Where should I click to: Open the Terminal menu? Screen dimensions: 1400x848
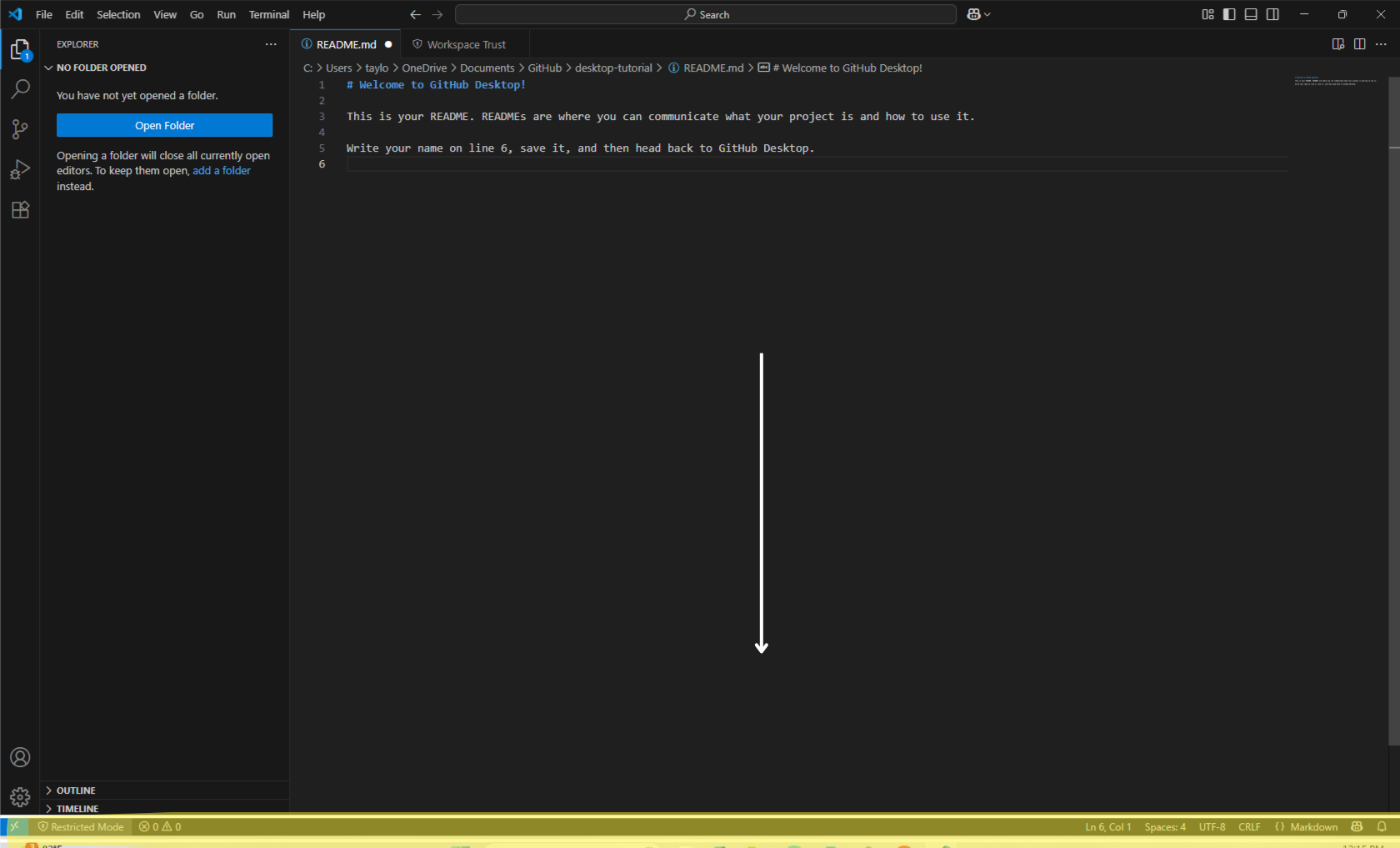click(x=269, y=14)
